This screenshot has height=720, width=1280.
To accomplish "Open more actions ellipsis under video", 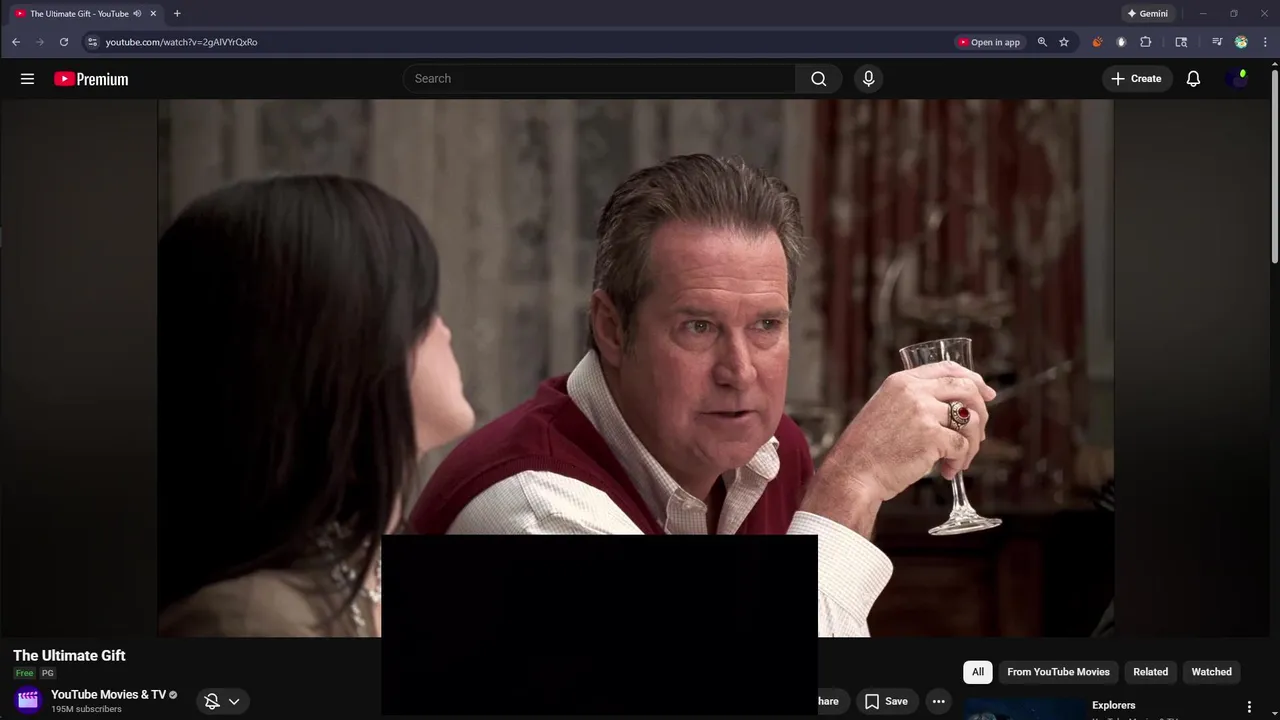I will (938, 701).
